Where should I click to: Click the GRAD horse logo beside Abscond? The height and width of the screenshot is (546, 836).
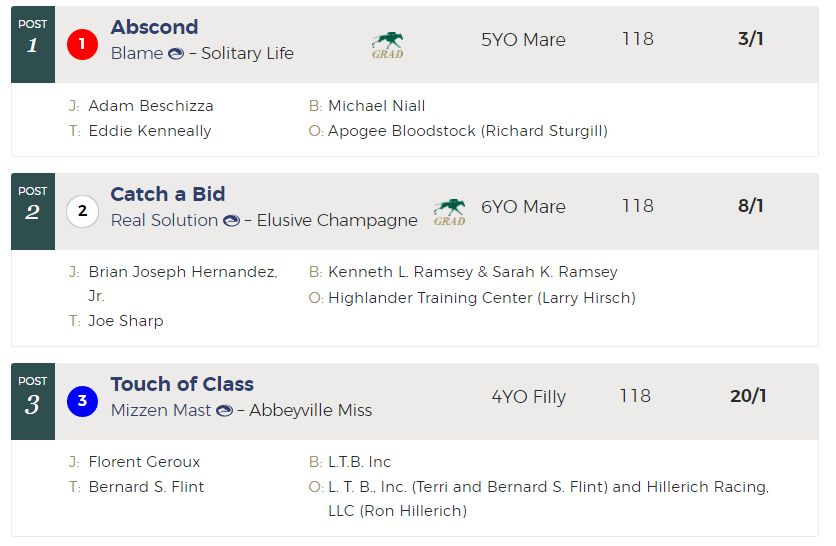[388, 45]
